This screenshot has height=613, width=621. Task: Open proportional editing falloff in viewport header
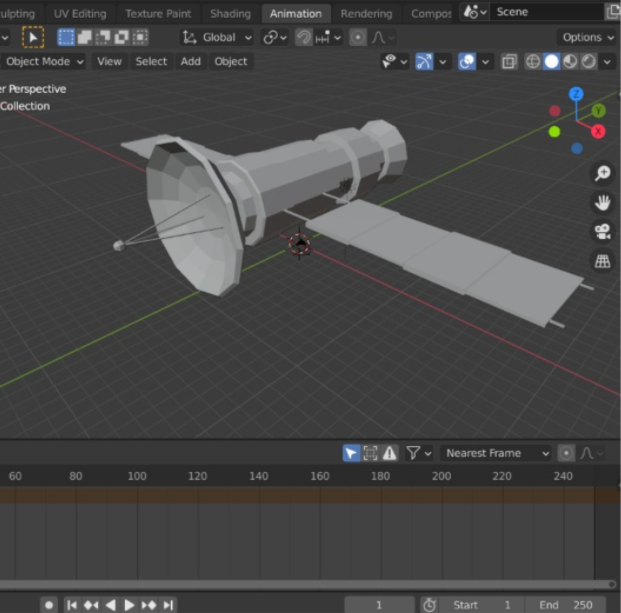pyautogui.click(x=383, y=38)
